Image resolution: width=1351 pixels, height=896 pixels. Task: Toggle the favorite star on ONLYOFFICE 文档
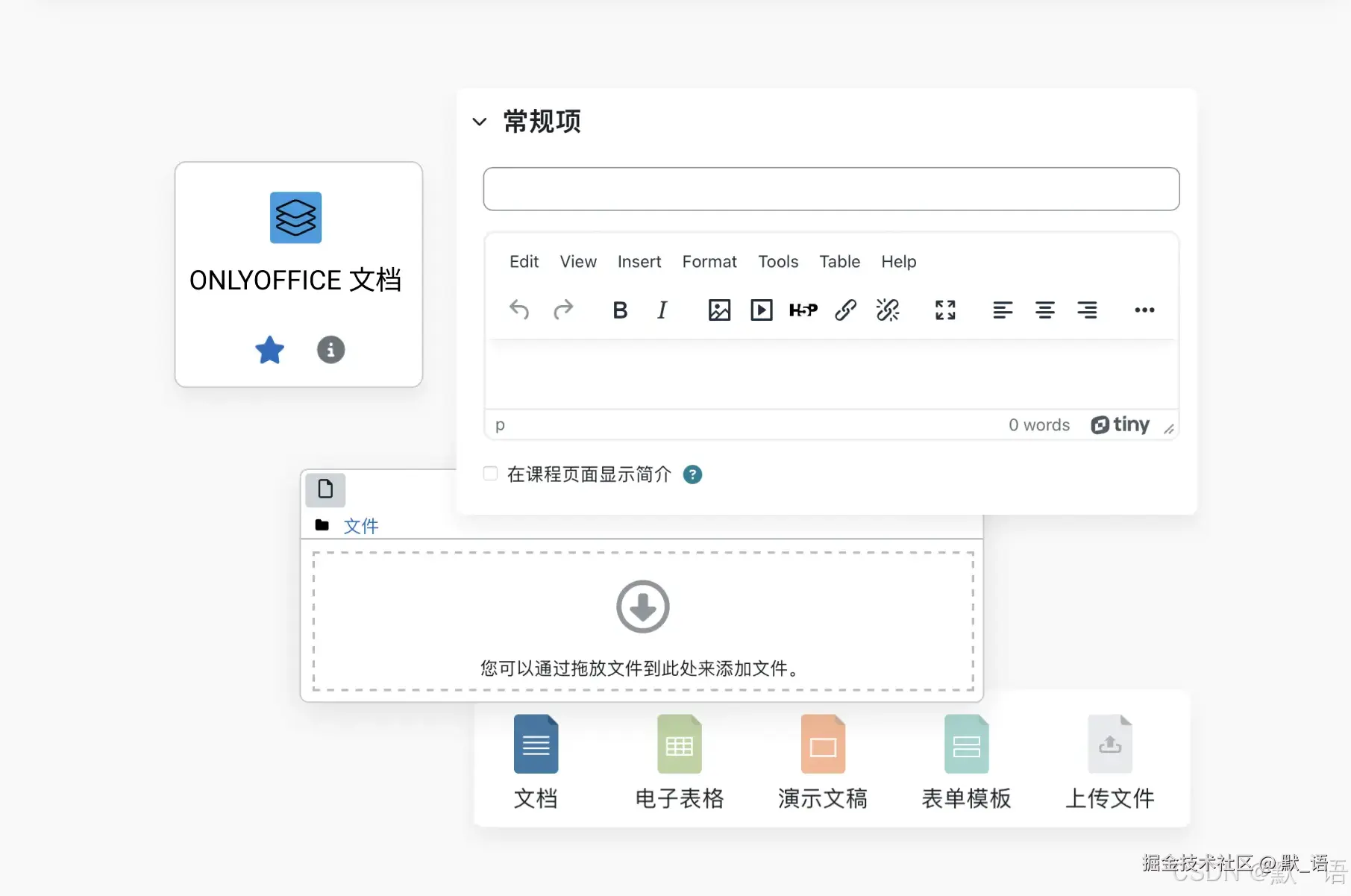coord(269,350)
